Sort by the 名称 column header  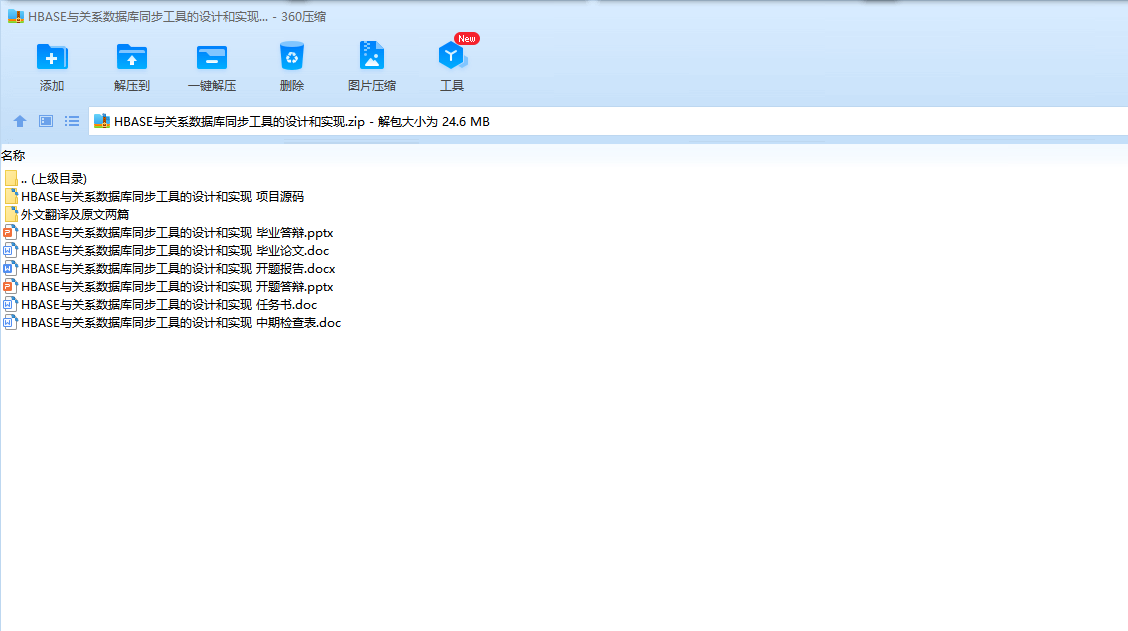[13, 155]
